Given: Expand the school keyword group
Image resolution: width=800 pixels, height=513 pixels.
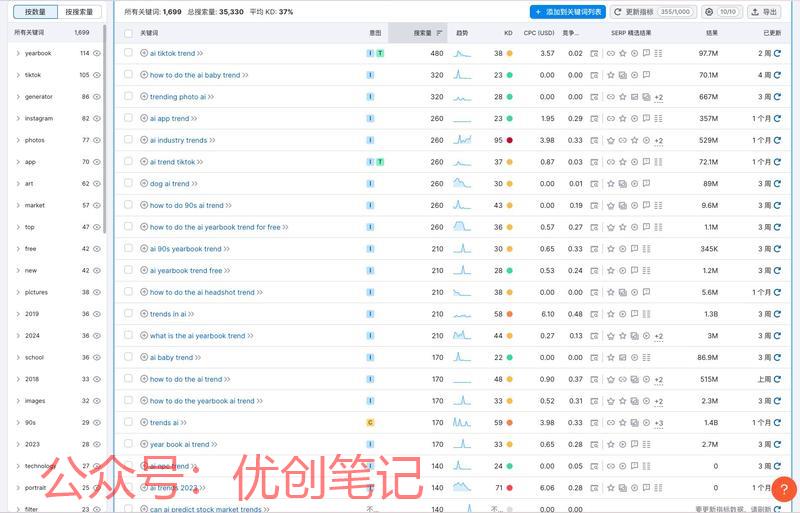Looking at the screenshot, I should point(18,357).
